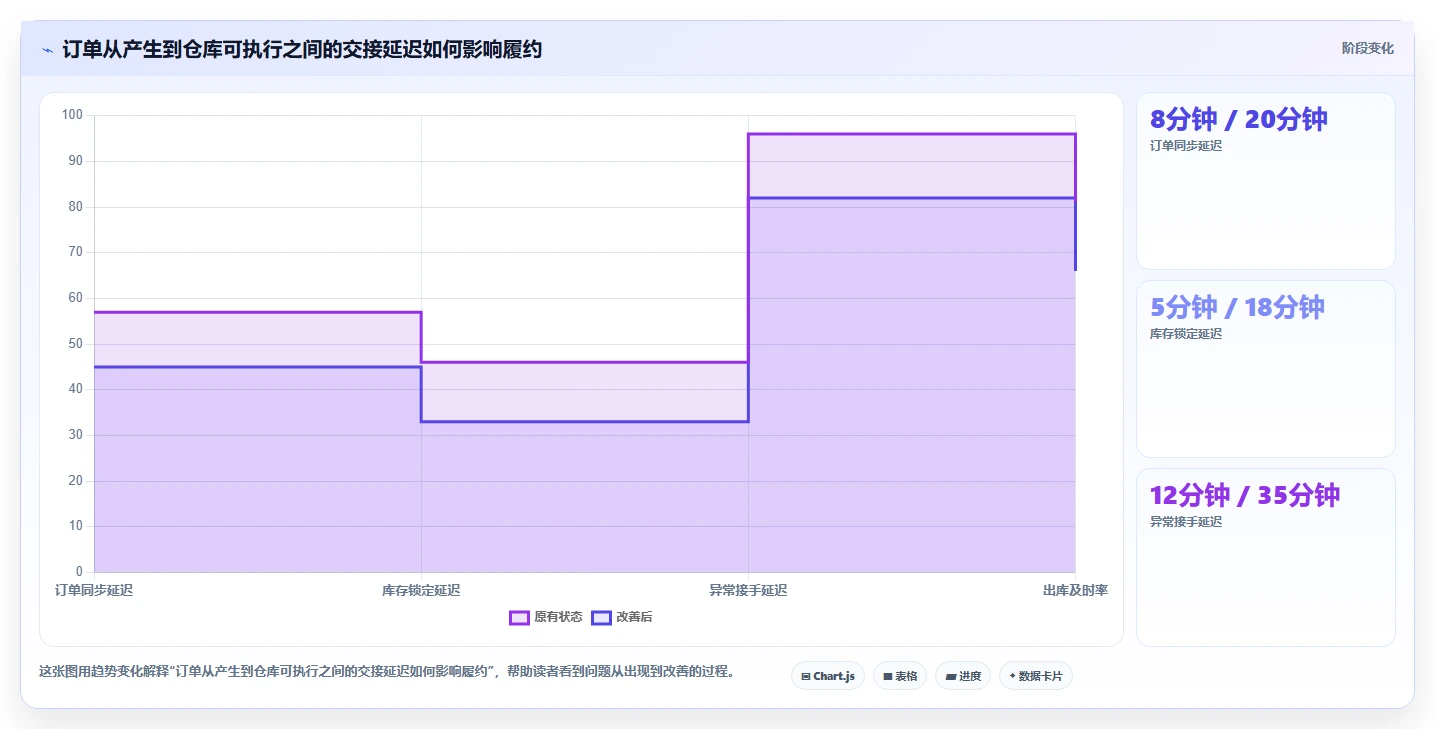This screenshot has width=1435, height=729.
Task: Click the description sentence below the chart
Action: 388,672
